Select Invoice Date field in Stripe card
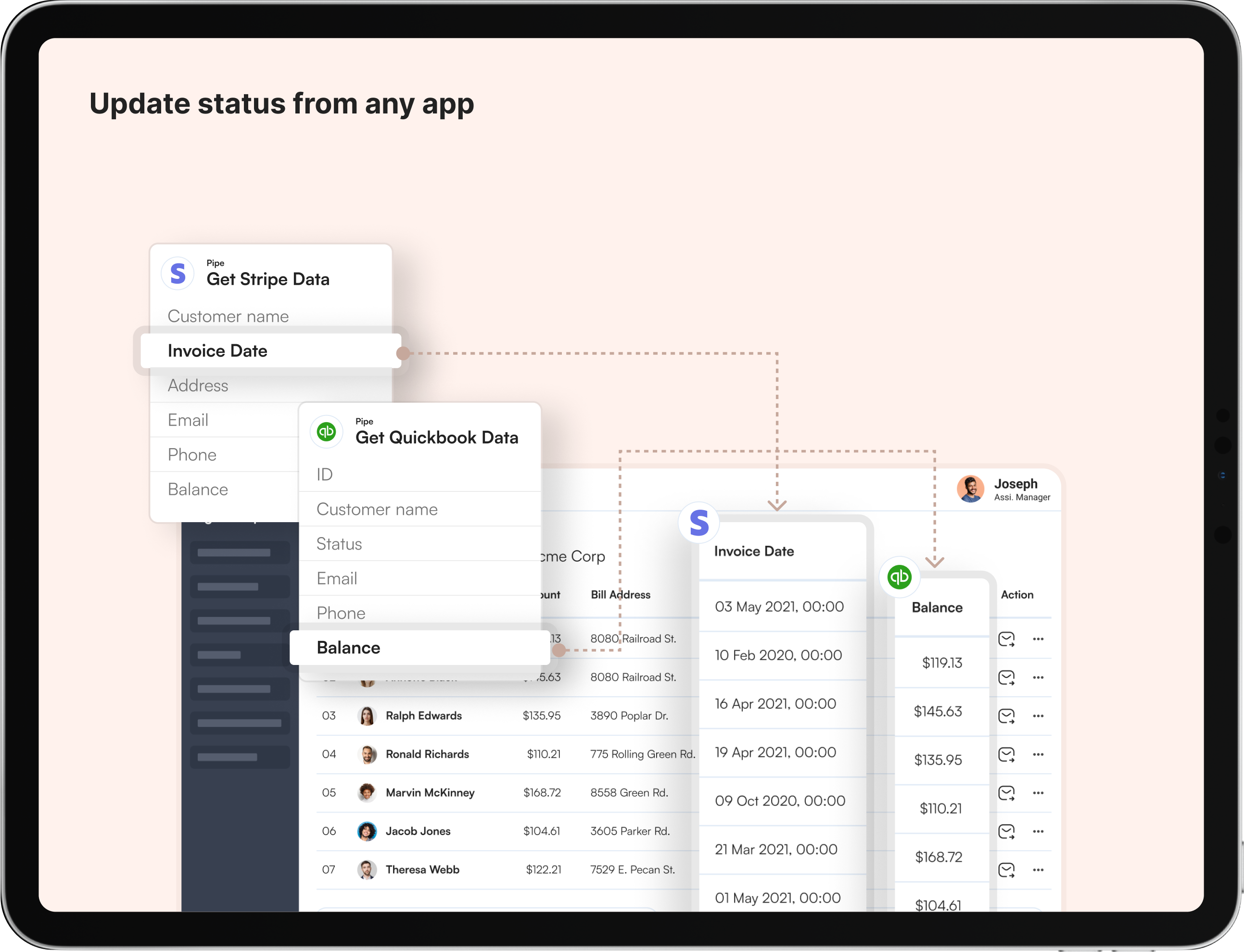Viewport: 1244px width, 952px height. [x=271, y=351]
